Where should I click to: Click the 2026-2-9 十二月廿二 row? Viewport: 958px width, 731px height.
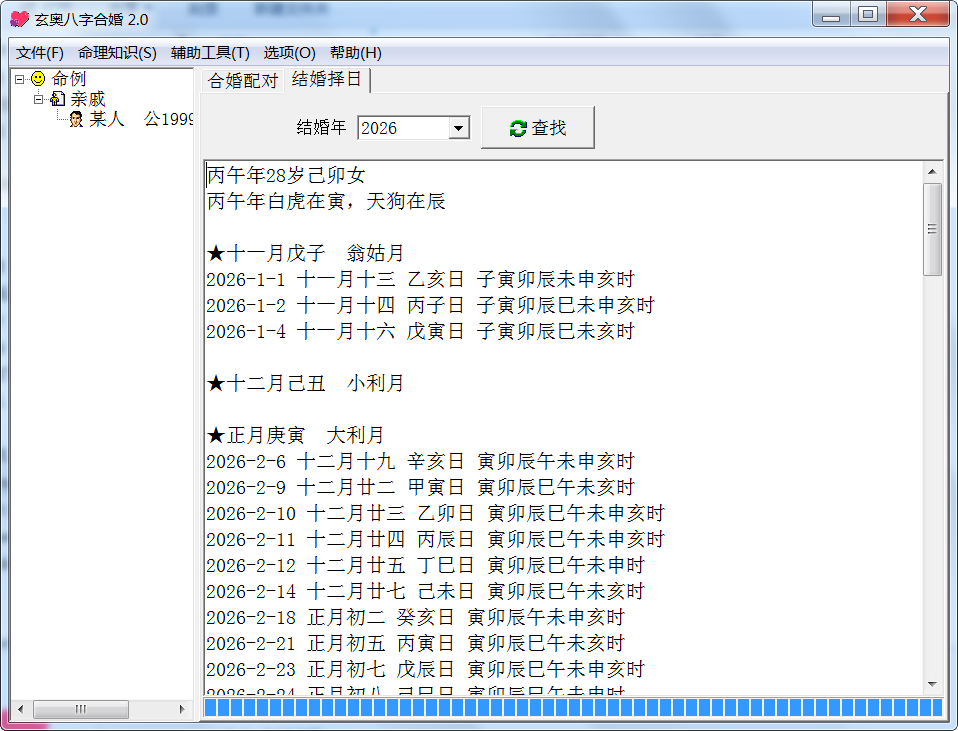pos(420,488)
